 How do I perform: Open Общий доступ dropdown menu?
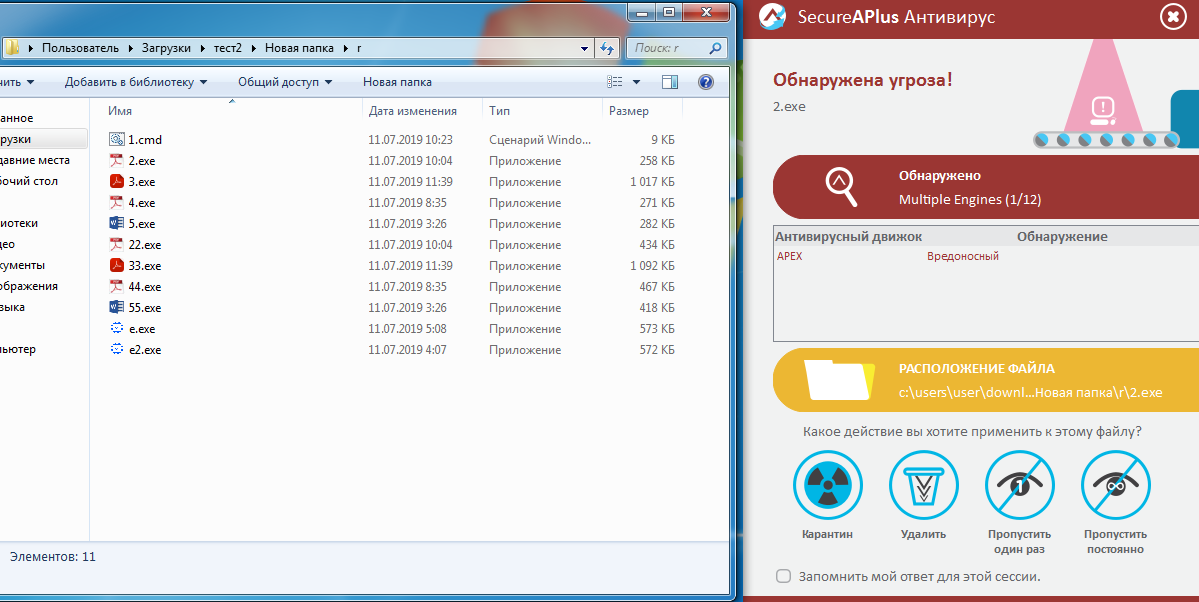tap(284, 82)
